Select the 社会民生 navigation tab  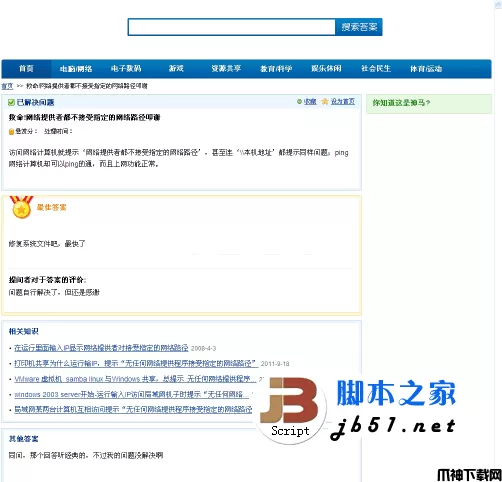click(x=376, y=69)
